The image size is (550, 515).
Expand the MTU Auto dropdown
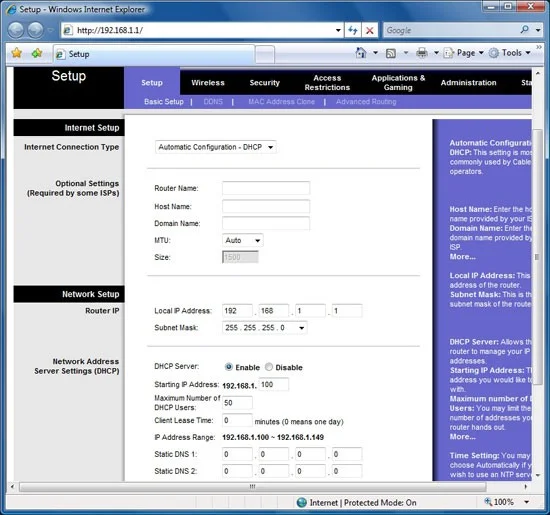click(x=242, y=240)
